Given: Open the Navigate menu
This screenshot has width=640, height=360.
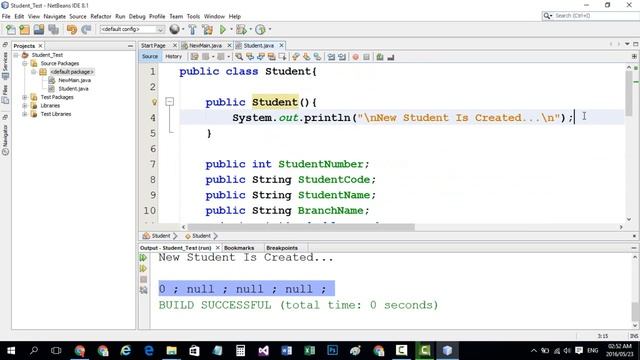Looking at the screenshot, I should click(x=55, y=16).
